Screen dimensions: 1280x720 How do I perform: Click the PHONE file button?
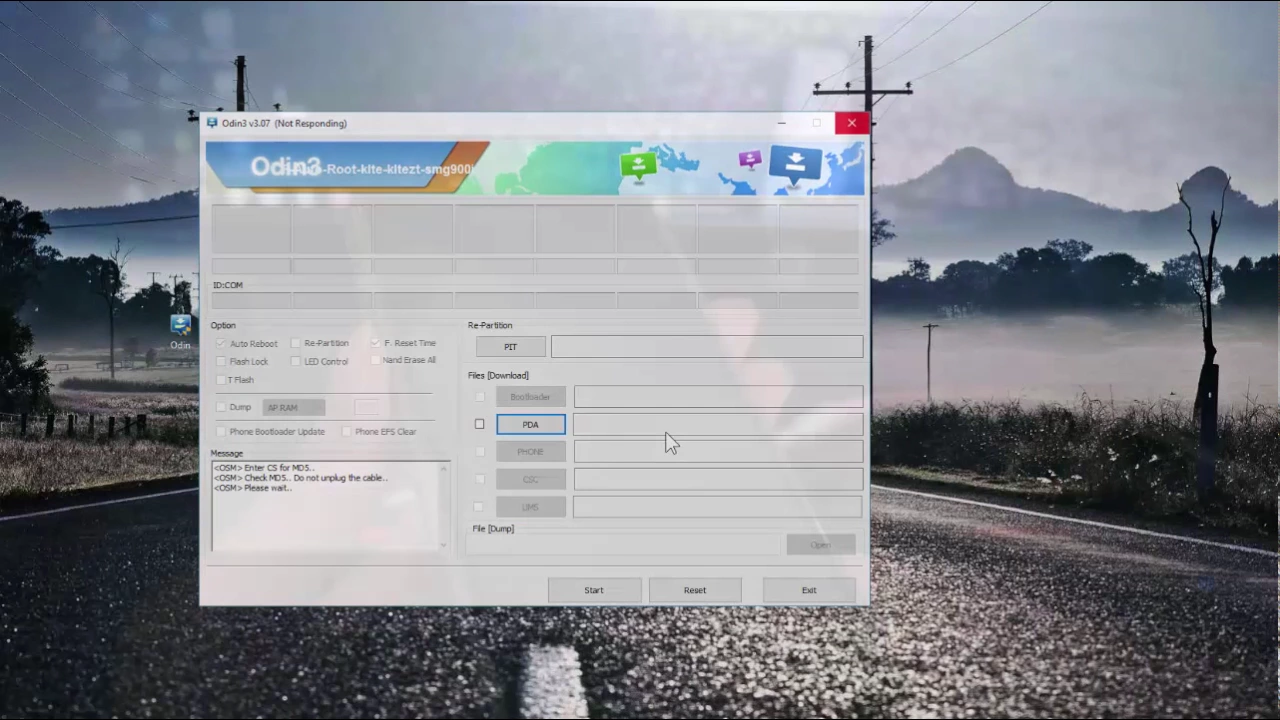[531, 452]
